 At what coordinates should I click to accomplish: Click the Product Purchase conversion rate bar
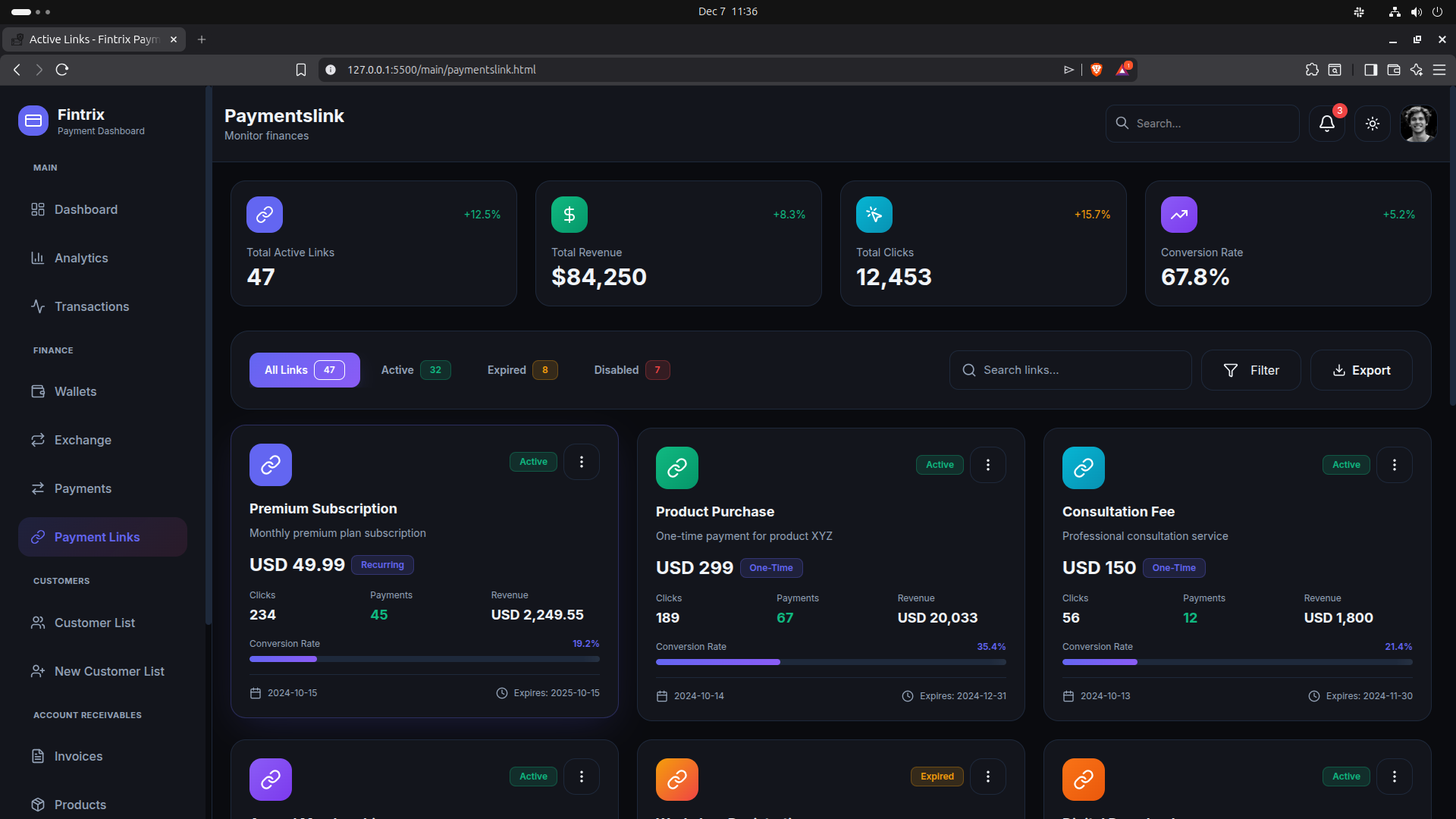830,662
